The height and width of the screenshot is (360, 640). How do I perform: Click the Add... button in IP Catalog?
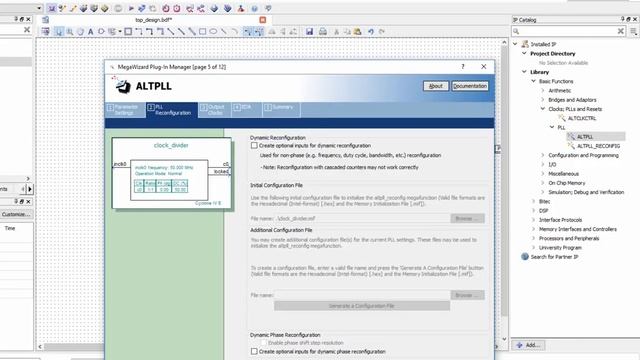click(x=528, y=345)
